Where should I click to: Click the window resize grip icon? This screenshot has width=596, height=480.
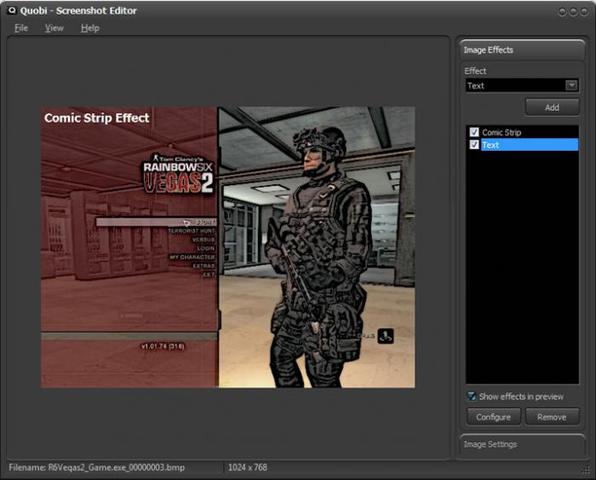point(587,470)
